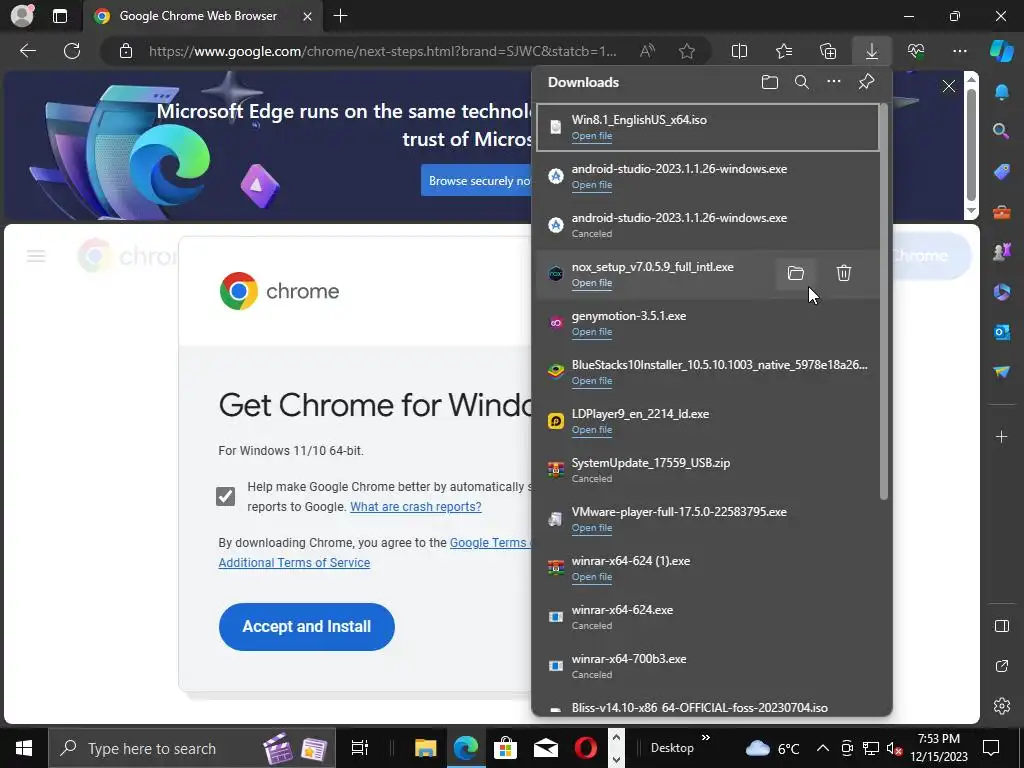Click Windows Start button

[24, 748]
